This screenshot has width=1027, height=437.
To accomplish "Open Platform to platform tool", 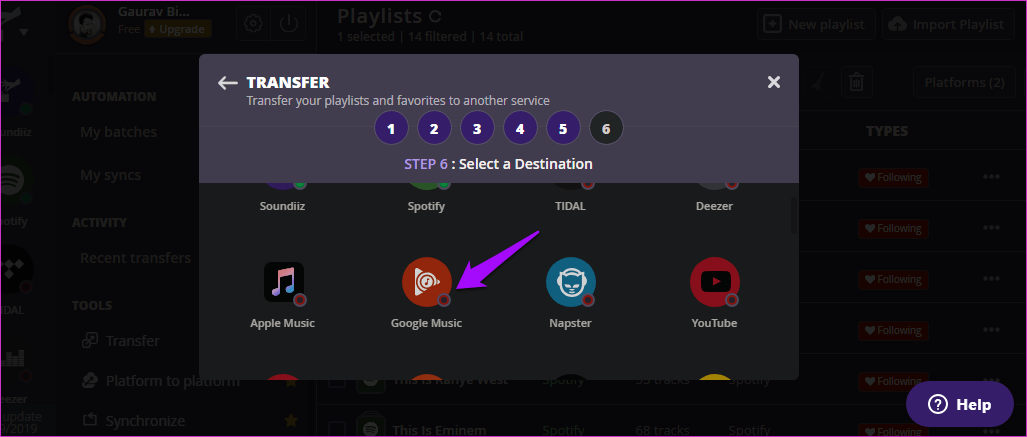I will (160, 381).
